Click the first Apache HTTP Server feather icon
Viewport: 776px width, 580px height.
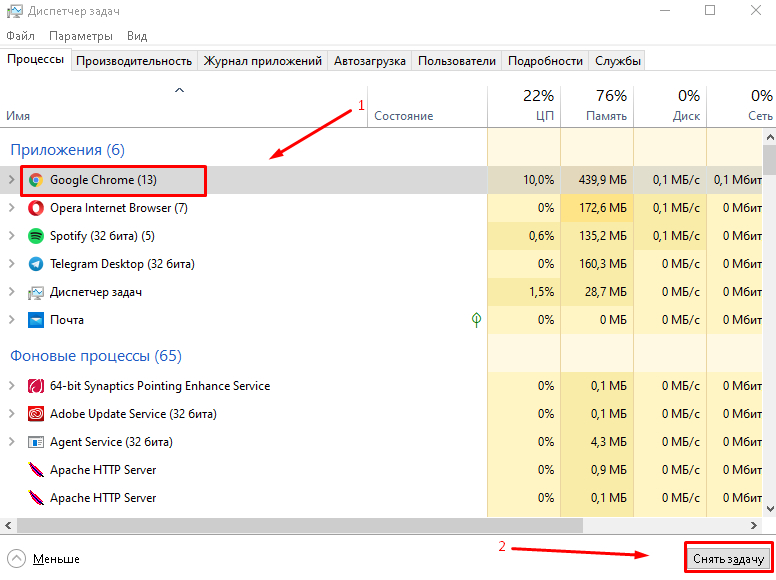(36, 470)
